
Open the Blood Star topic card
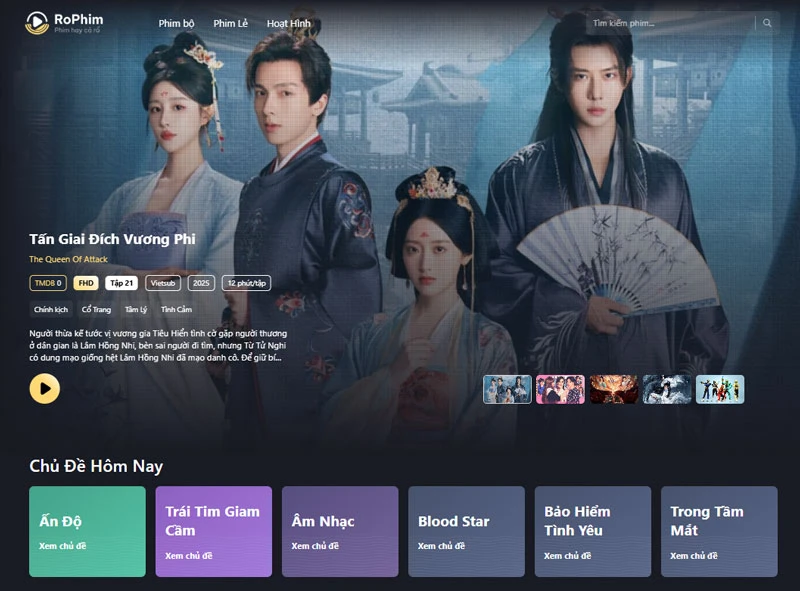(x=466, y=531)
